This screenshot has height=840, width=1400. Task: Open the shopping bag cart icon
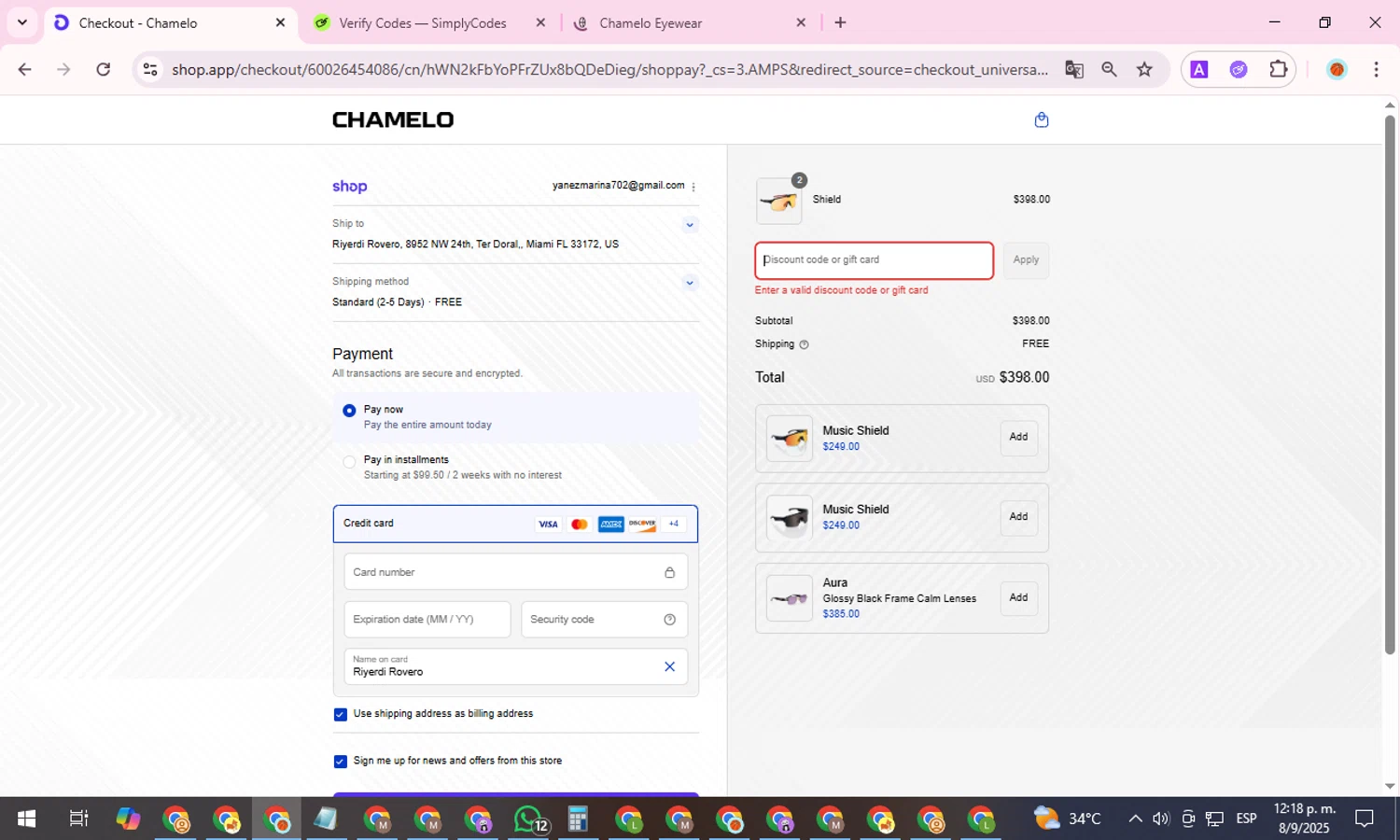(x=1042, y=119)
